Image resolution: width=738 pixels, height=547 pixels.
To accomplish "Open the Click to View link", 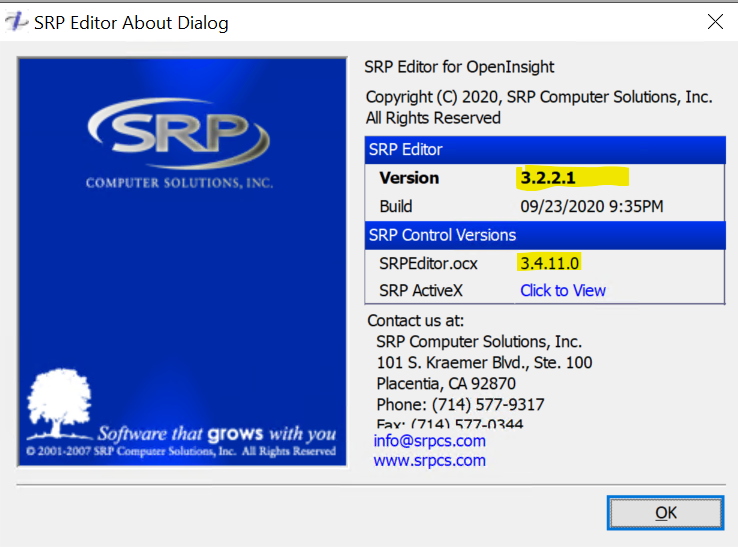I will point(563,290).
